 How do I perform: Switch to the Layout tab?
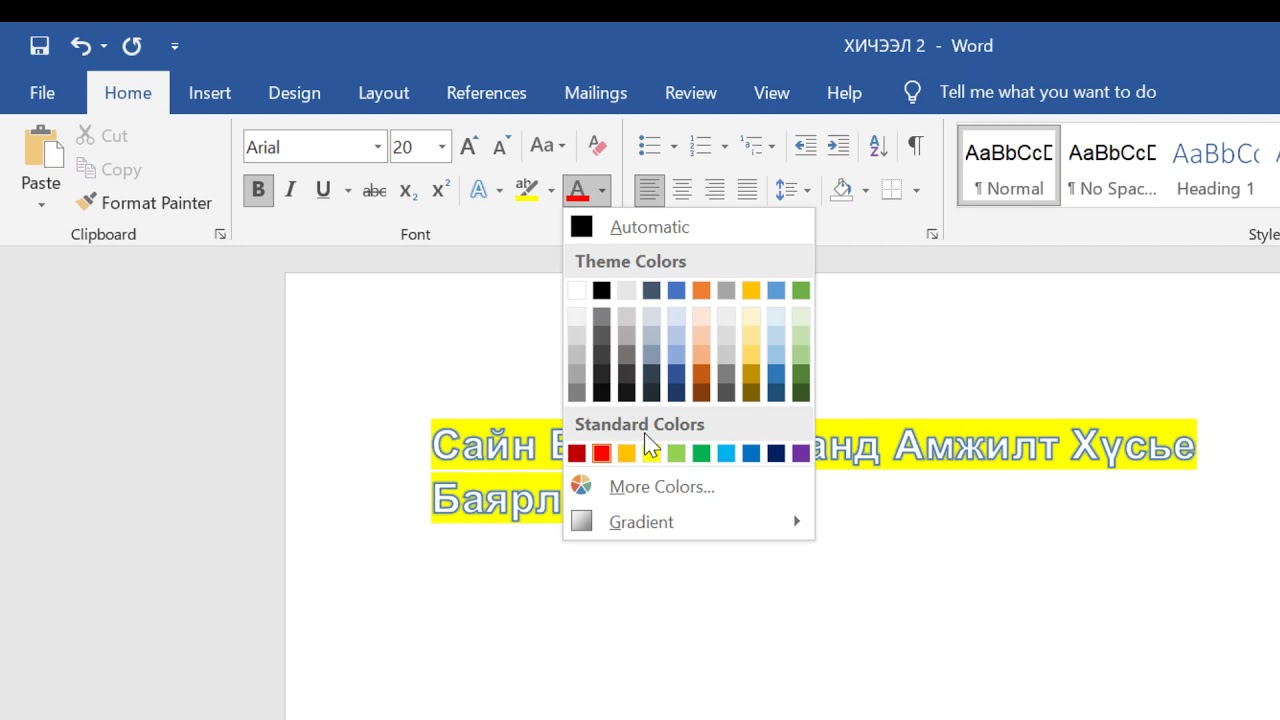(384, 93)
